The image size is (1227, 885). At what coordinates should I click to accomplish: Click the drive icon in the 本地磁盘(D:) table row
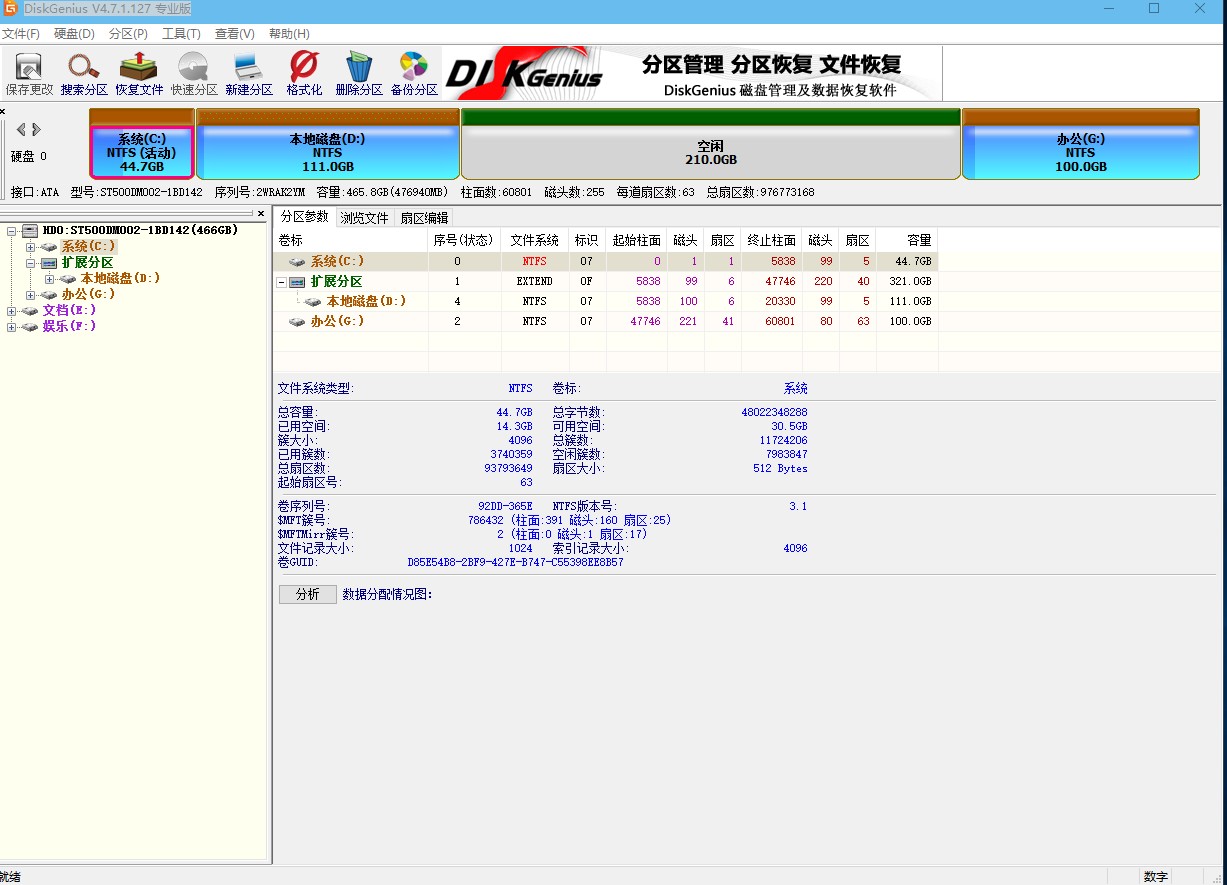pos(313,301)
